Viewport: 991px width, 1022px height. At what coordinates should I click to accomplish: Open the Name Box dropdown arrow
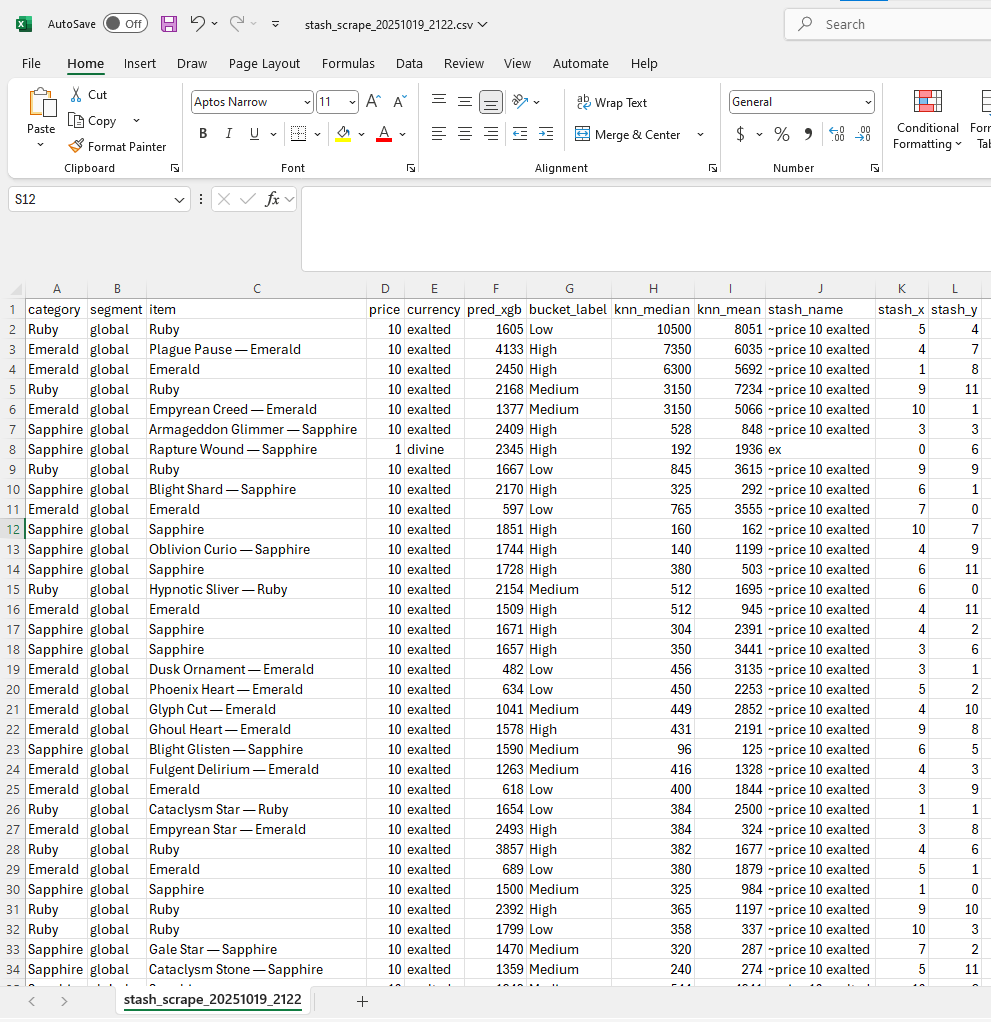pos(179,200)
